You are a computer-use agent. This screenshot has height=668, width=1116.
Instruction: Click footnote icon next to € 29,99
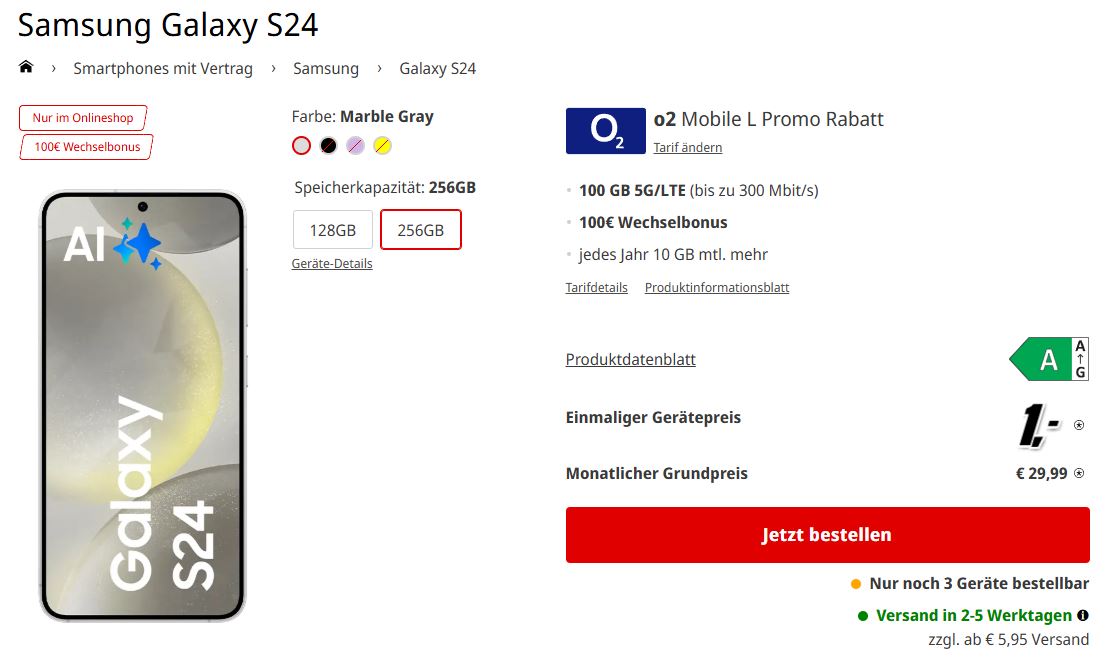pos(1079,474)
